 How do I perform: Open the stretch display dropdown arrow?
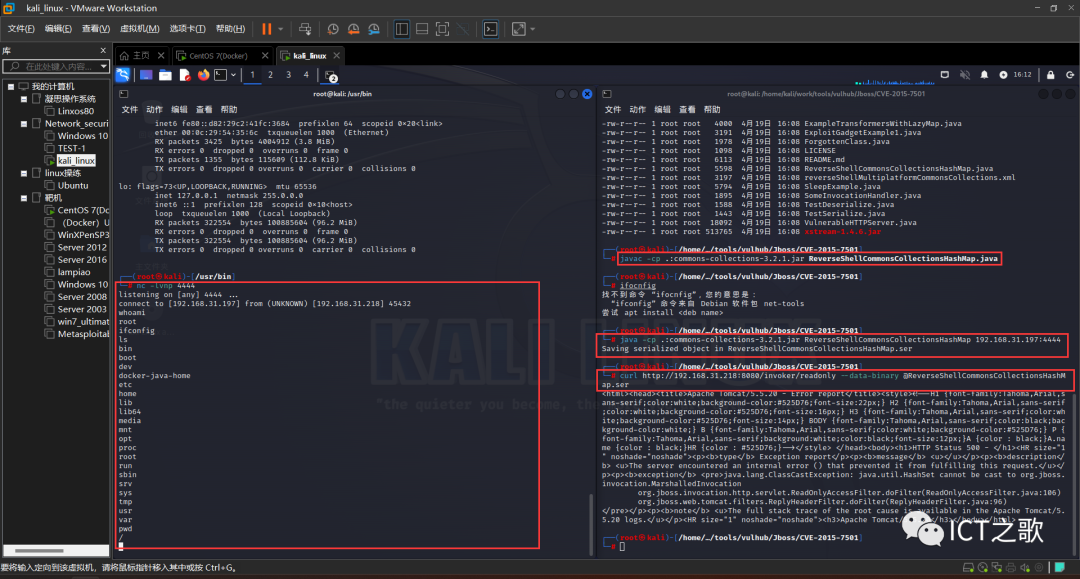[x=532, y=29]
